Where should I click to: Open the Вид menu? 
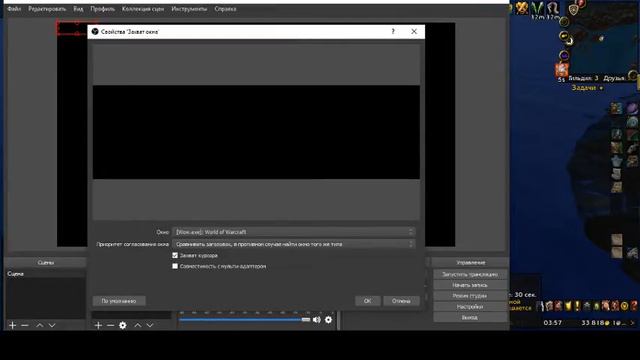click(78, 9)
